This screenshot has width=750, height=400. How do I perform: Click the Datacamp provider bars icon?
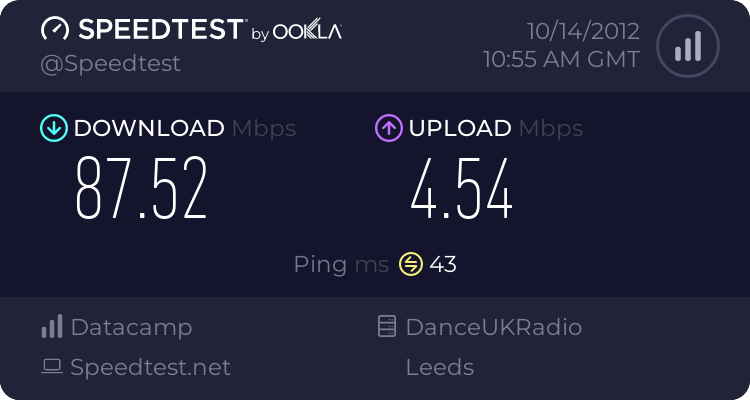52,327
